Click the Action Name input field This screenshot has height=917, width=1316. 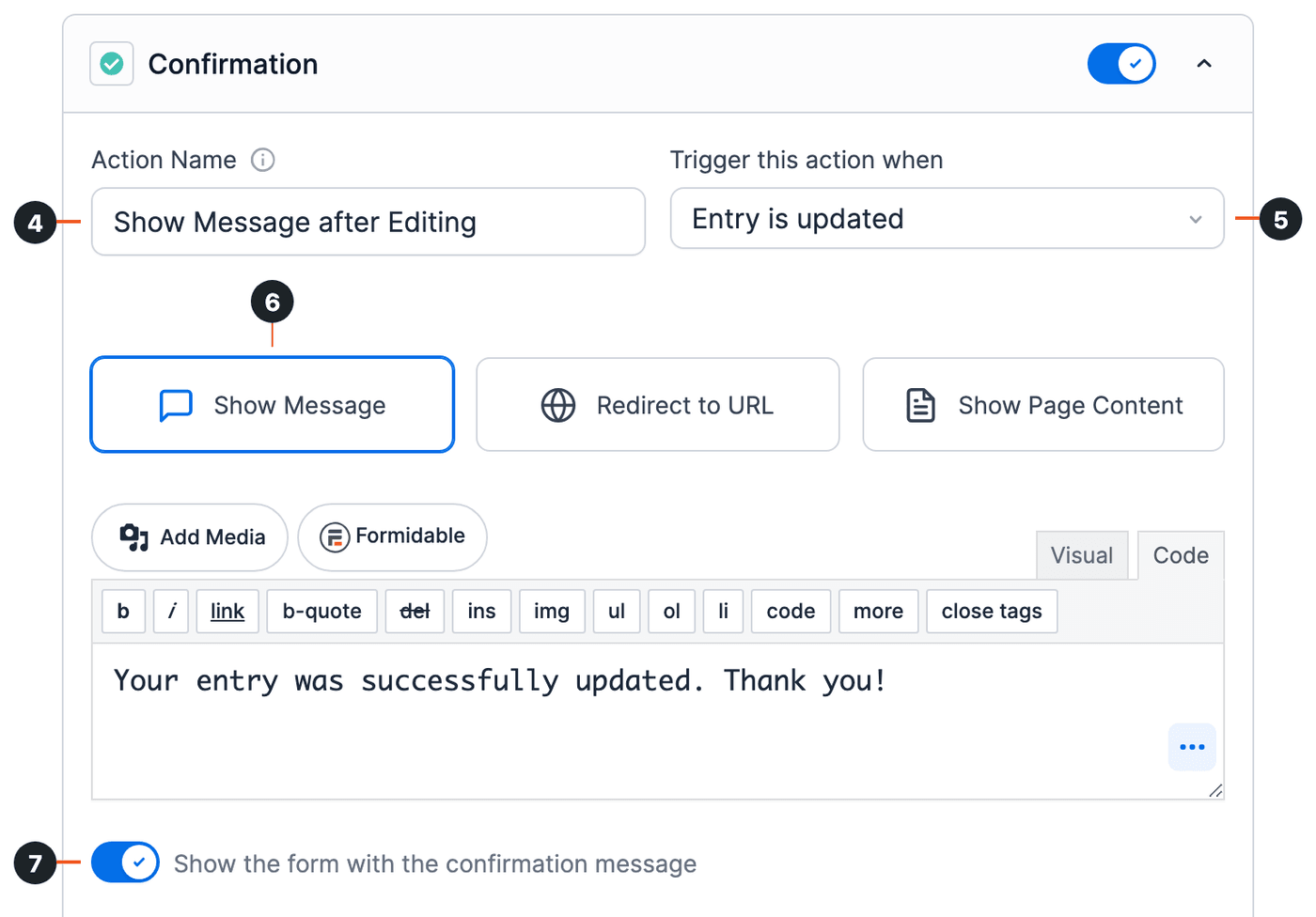[368, 222]
